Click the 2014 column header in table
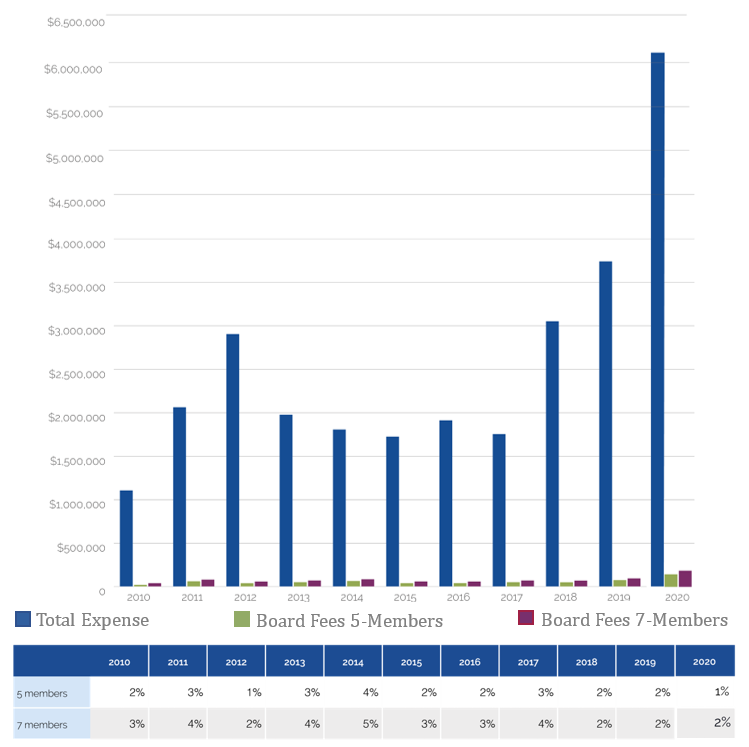 (x=353, y=662)
